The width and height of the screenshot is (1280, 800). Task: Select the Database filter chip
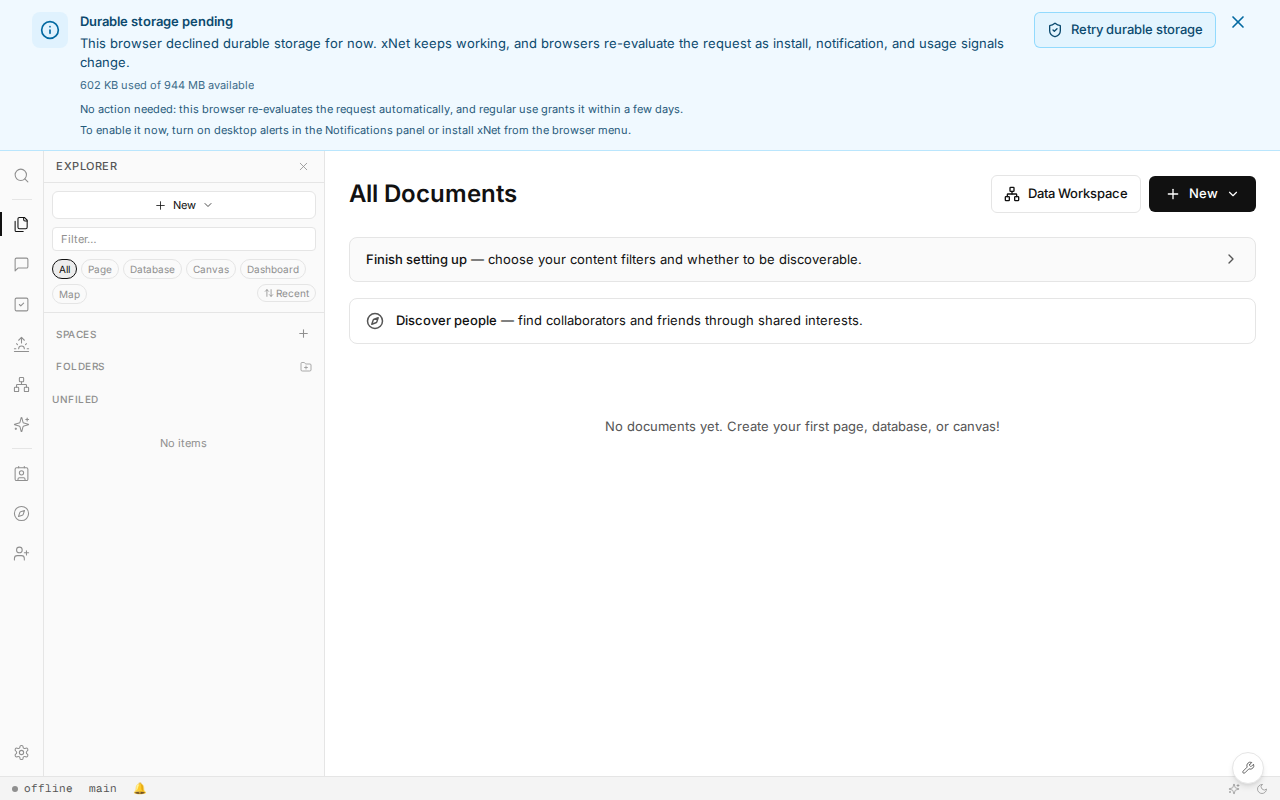tap(152, 269)
